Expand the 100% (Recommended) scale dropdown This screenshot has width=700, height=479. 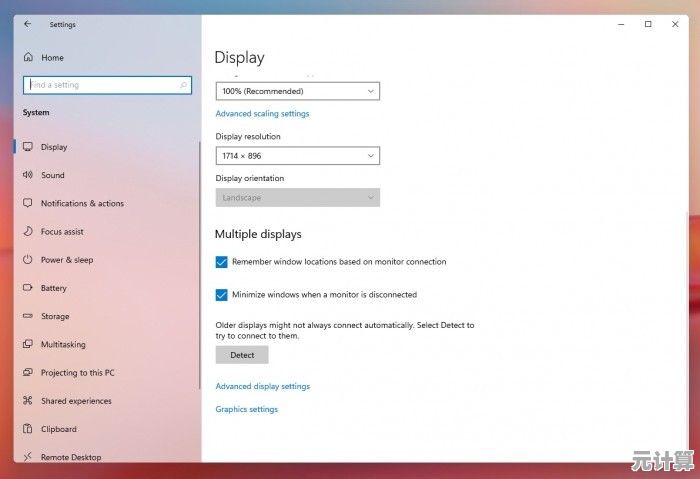[x=297, y=91]
